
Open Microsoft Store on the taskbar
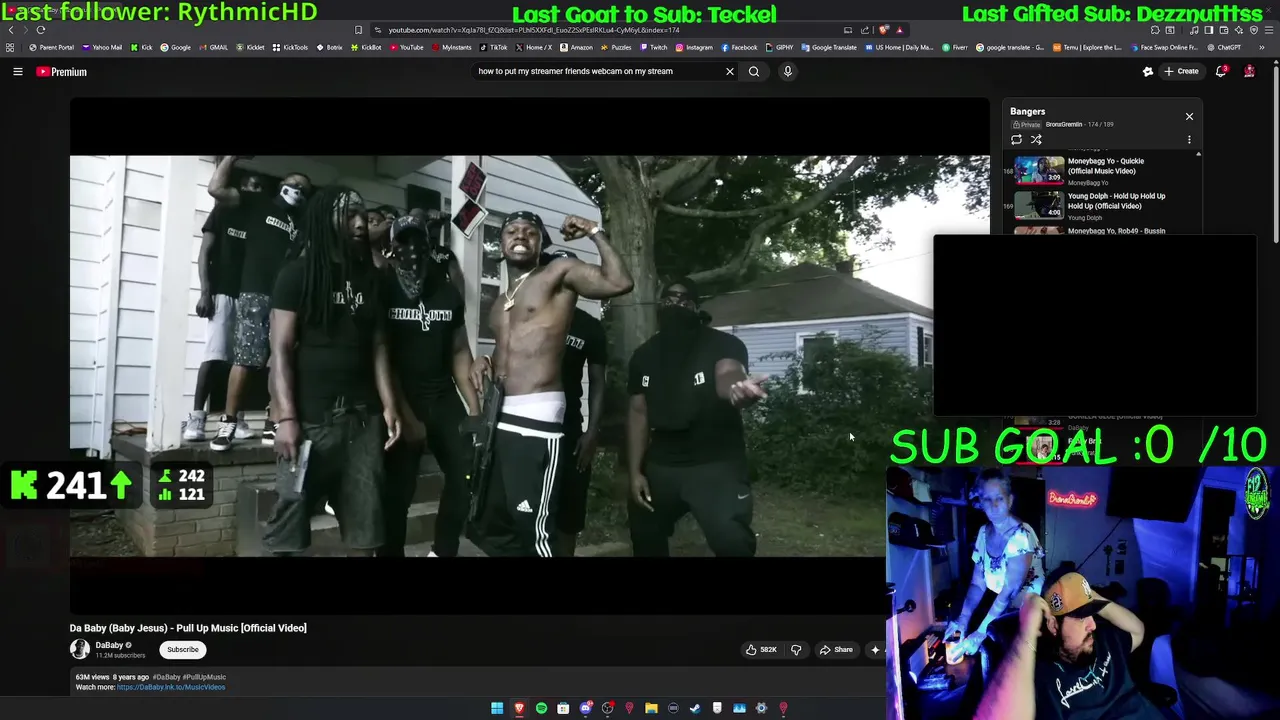pyautogui.click(x=563, y=708)
